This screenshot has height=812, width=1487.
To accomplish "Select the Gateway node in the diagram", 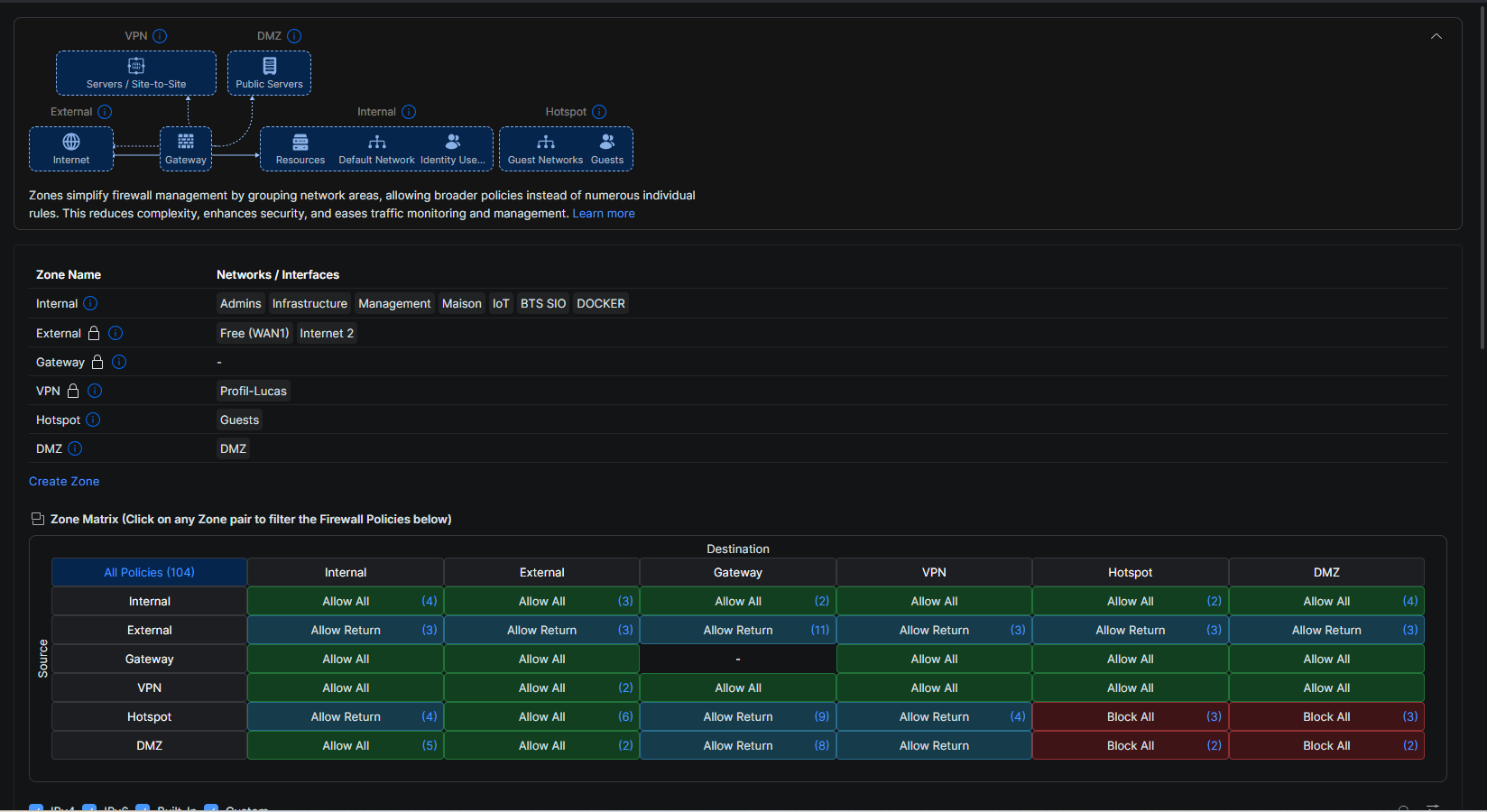I will pyautogui.click(x=186, y=149).
